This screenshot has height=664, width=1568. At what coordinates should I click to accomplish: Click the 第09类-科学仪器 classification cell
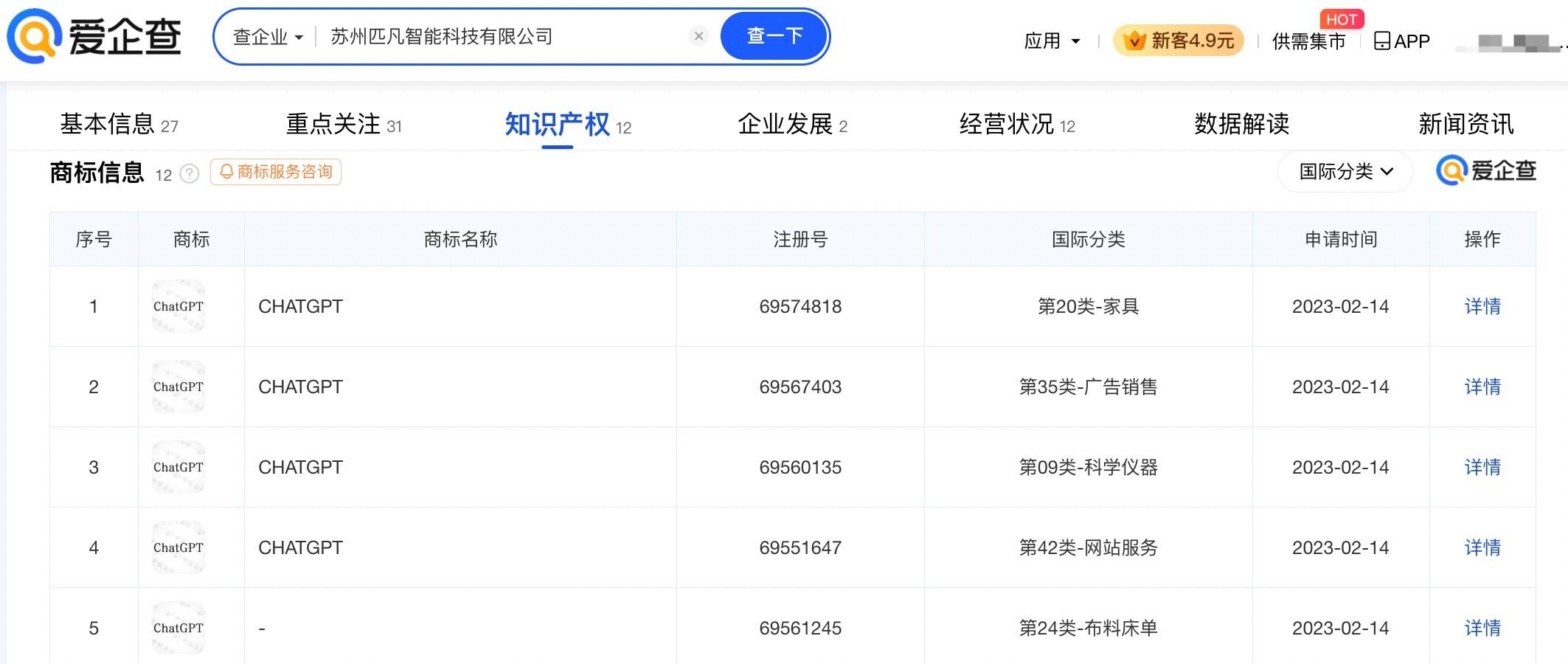coord(1088,467)
